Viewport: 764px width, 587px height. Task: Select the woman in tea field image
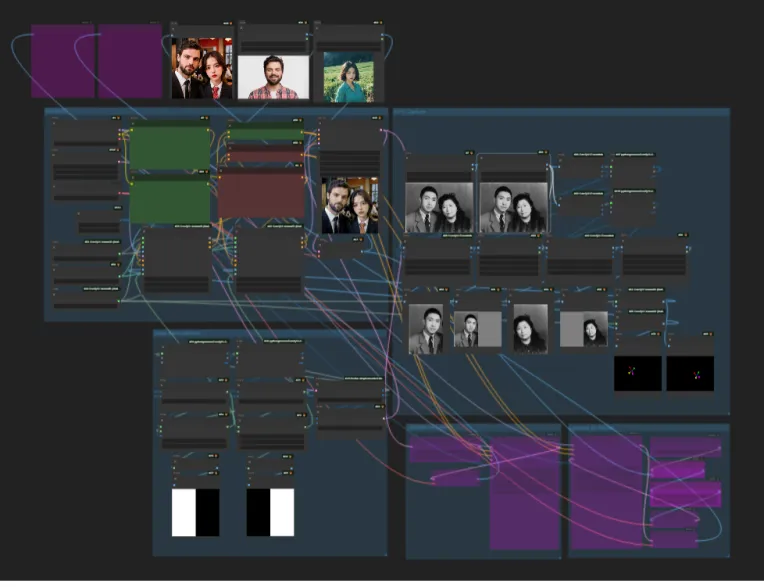click(349, 77)
